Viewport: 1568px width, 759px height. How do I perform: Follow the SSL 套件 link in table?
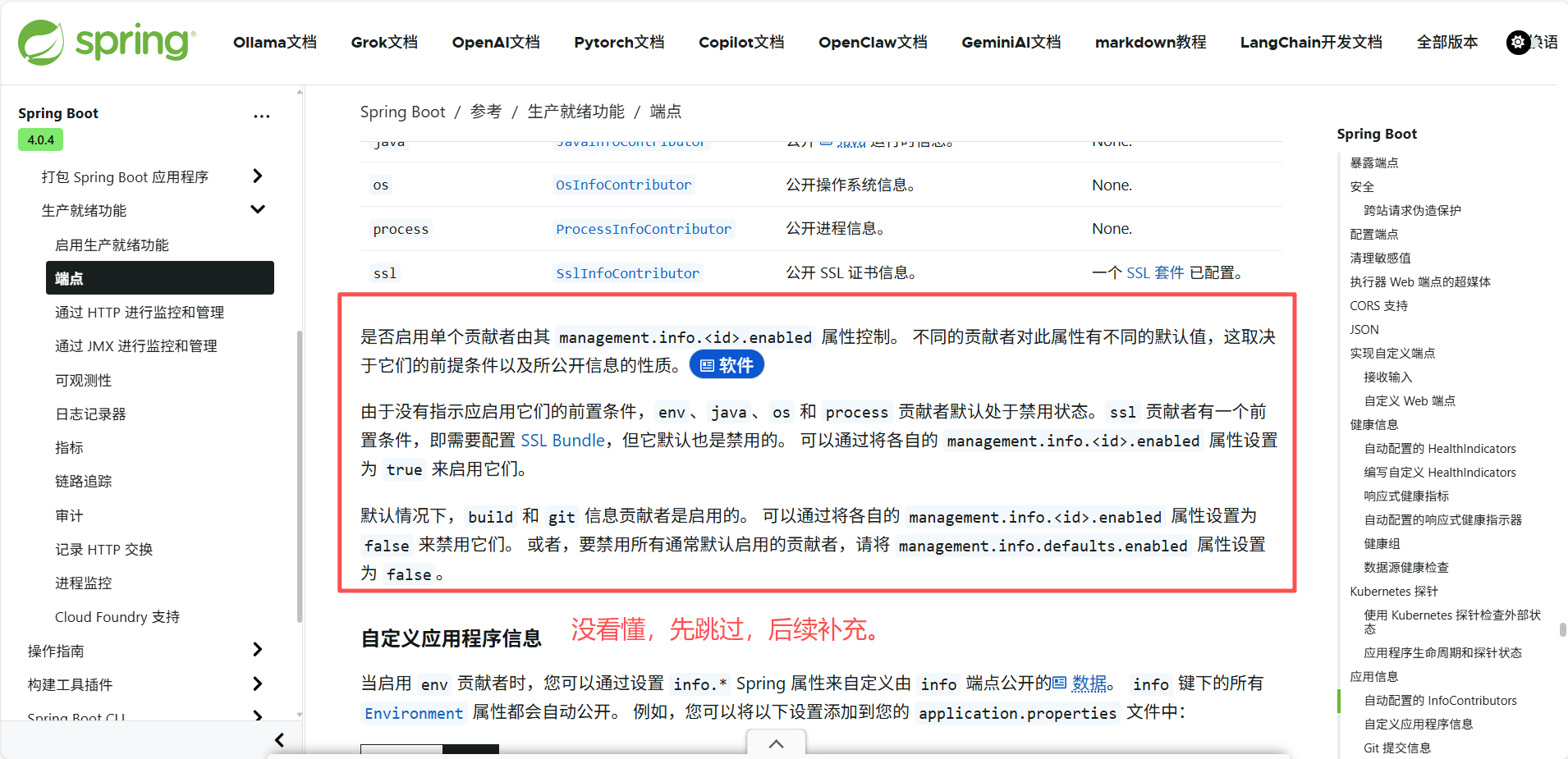click(1155, 272)
